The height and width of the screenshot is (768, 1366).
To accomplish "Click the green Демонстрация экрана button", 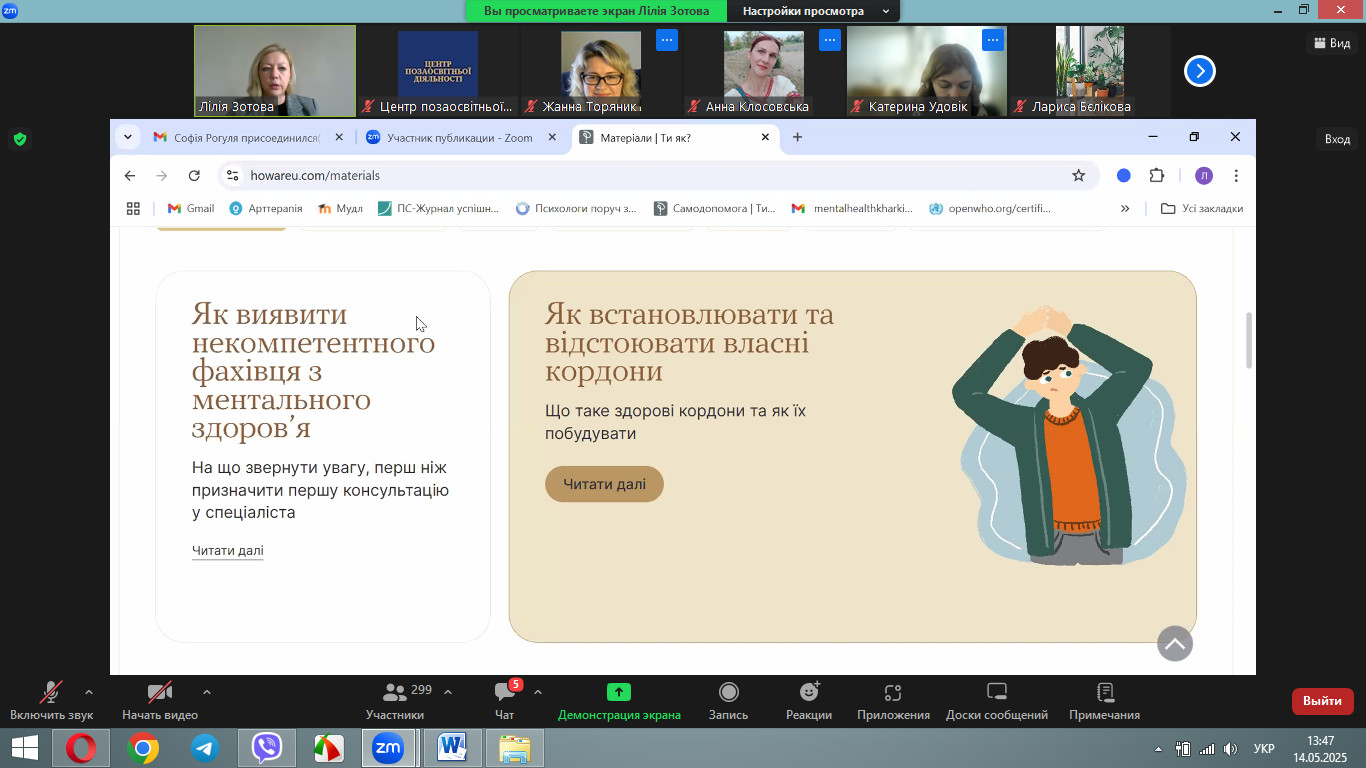I will tap(619, 701).
